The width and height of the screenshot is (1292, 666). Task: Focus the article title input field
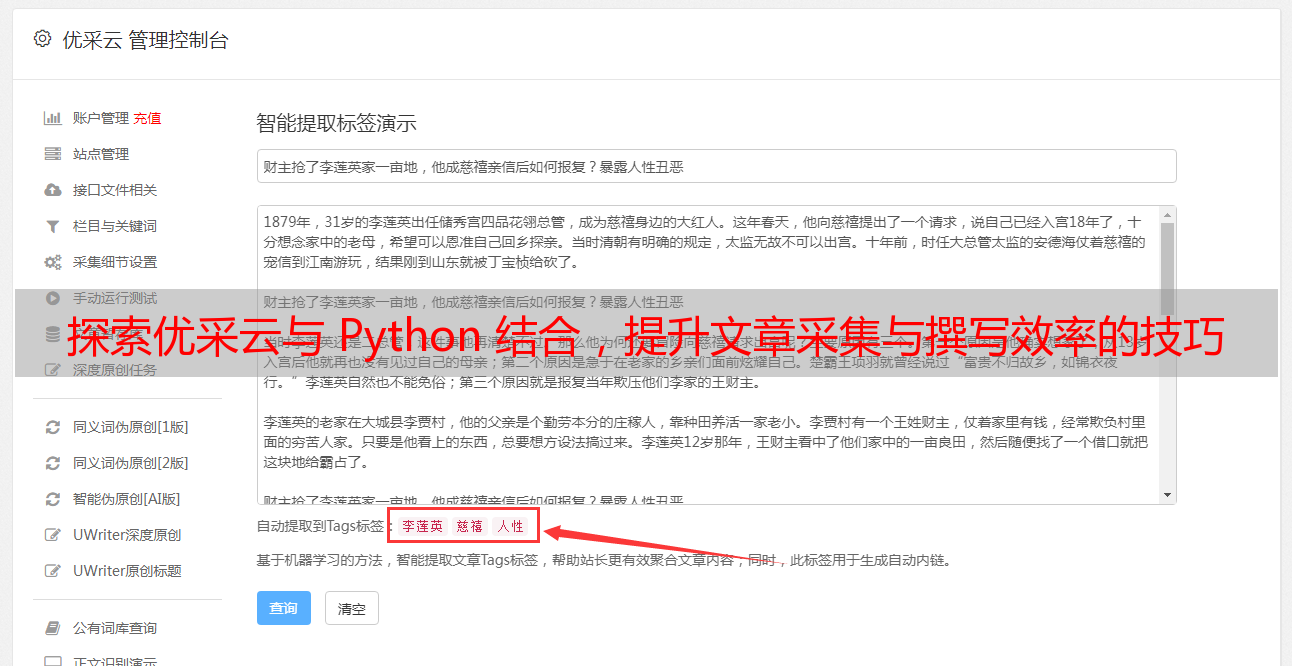click(716, 166)
